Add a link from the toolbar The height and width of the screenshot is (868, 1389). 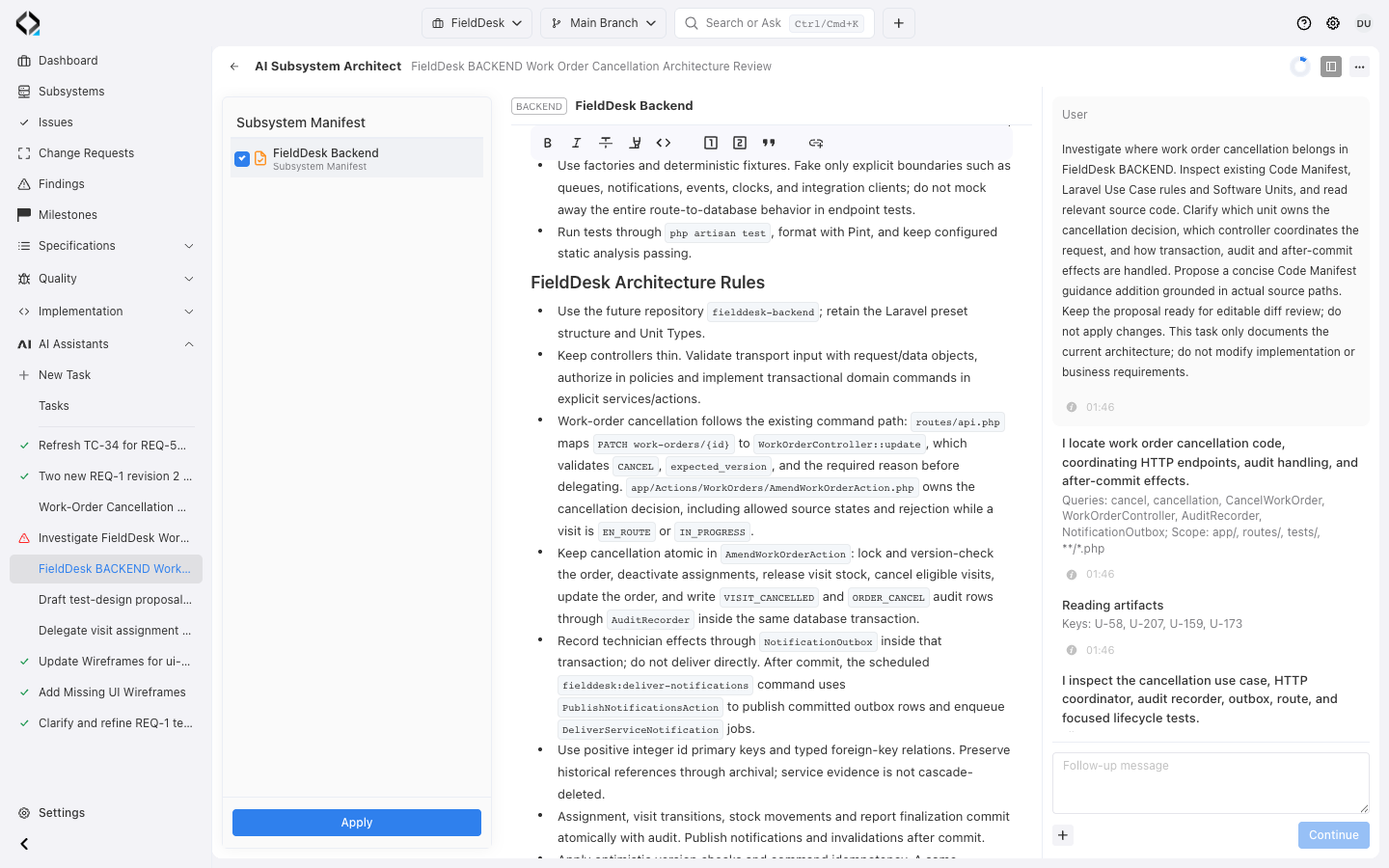pos(816,143)
